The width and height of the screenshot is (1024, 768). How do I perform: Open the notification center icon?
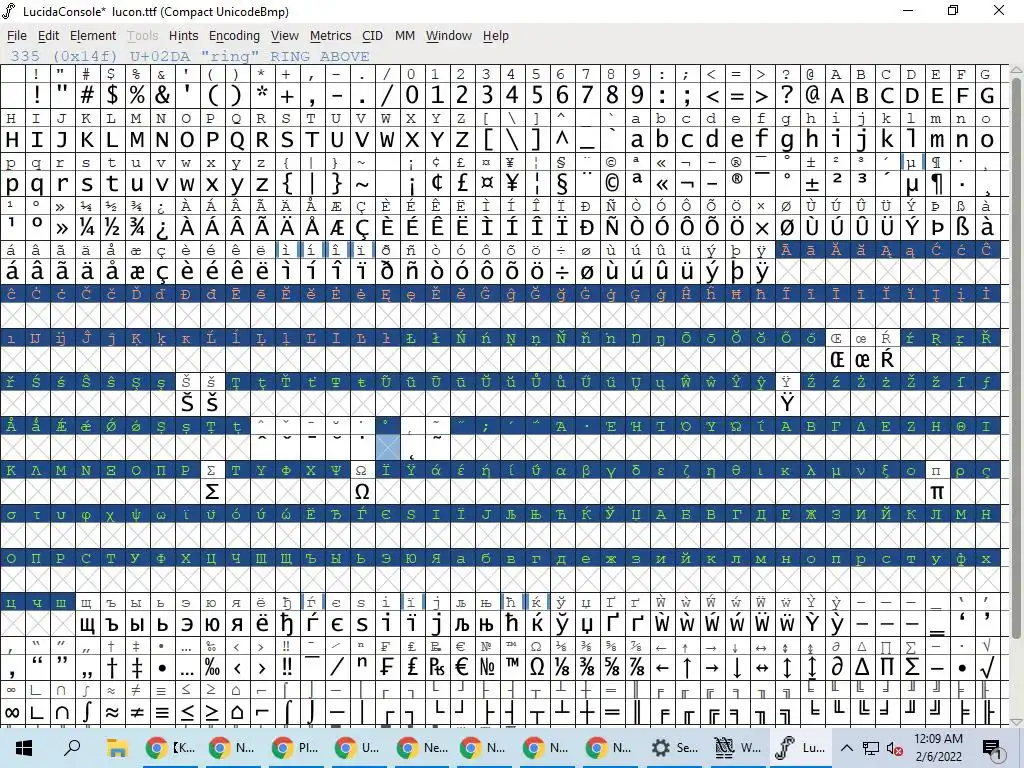pos(993,748)
